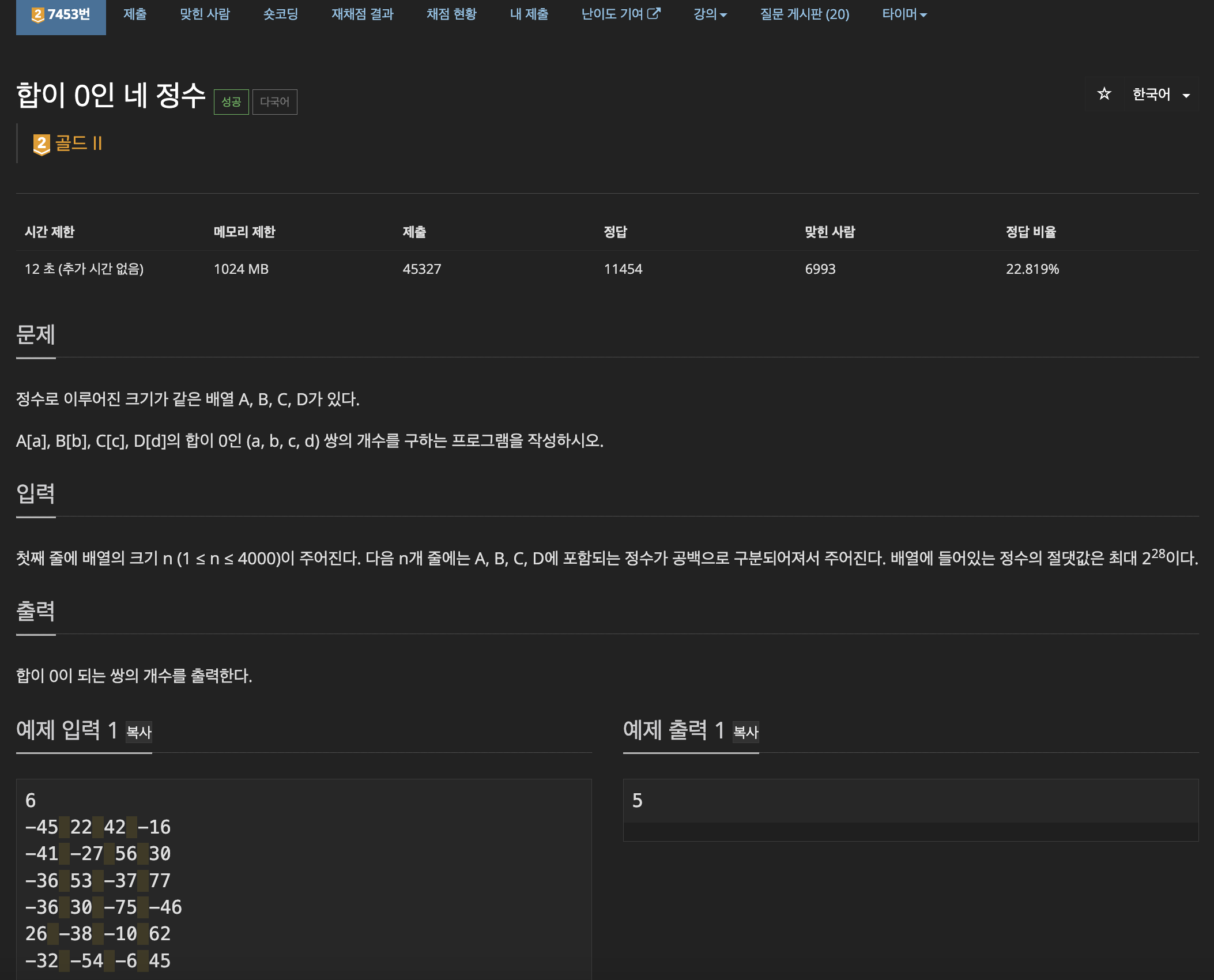1214x980 pixels.
Task: View the 내 제출 tab
Action: coord(529,14)
